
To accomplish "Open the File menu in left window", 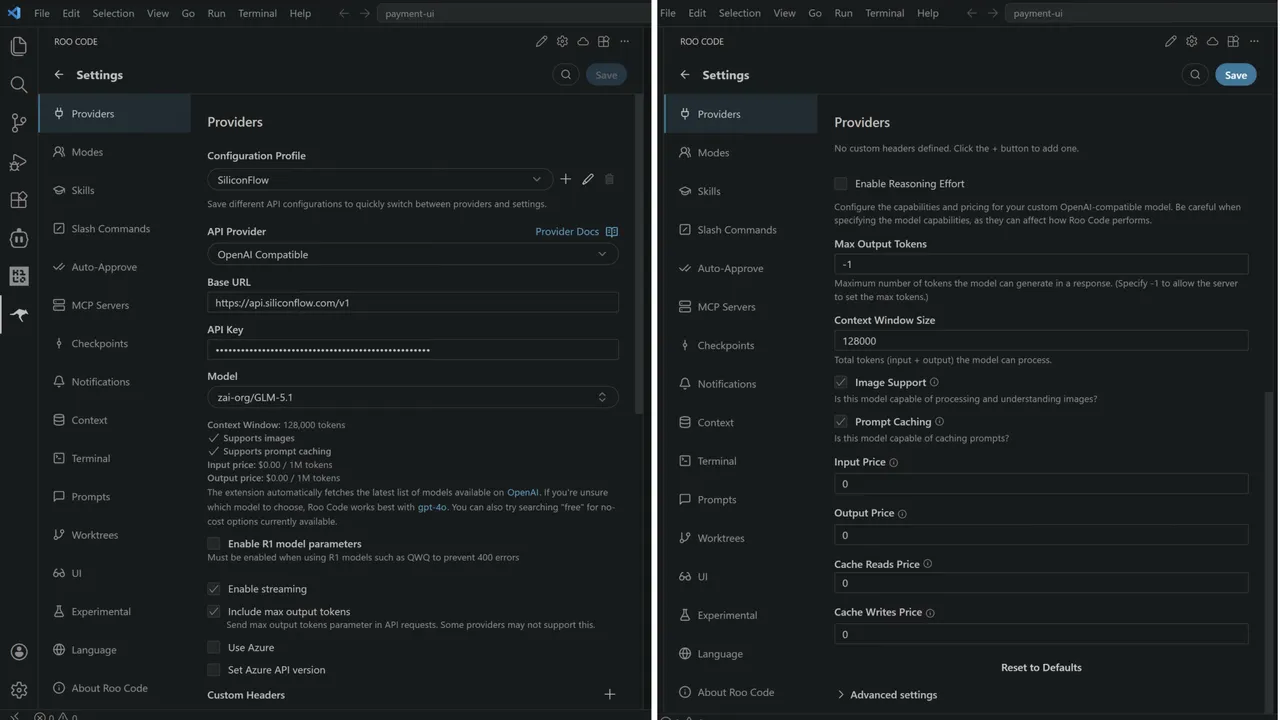I will 42,13.
